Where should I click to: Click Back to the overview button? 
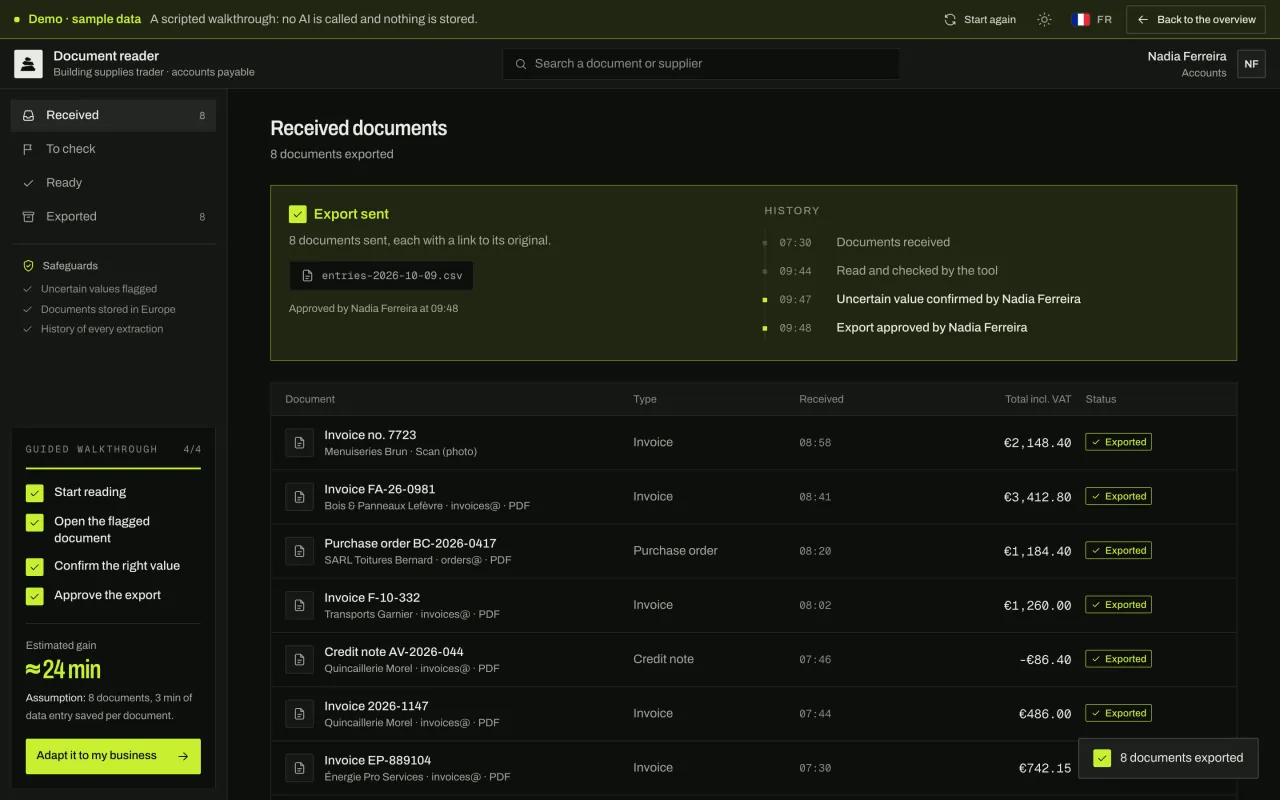(1196, 20)
